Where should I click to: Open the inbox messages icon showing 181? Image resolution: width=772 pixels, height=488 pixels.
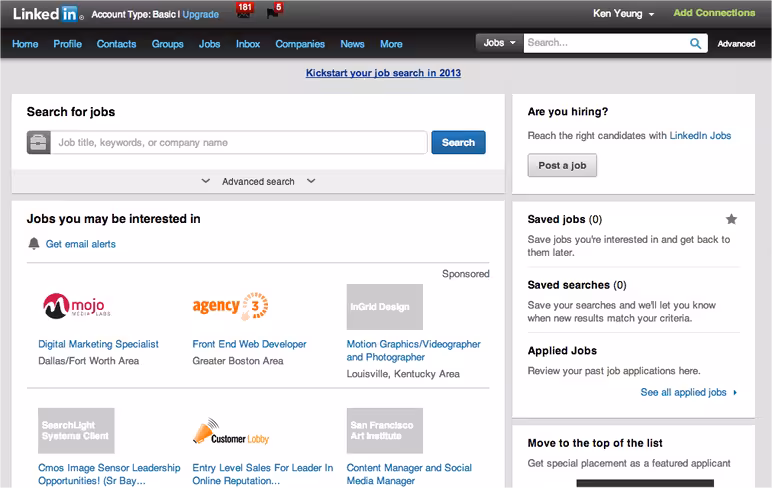pos(244,11)
